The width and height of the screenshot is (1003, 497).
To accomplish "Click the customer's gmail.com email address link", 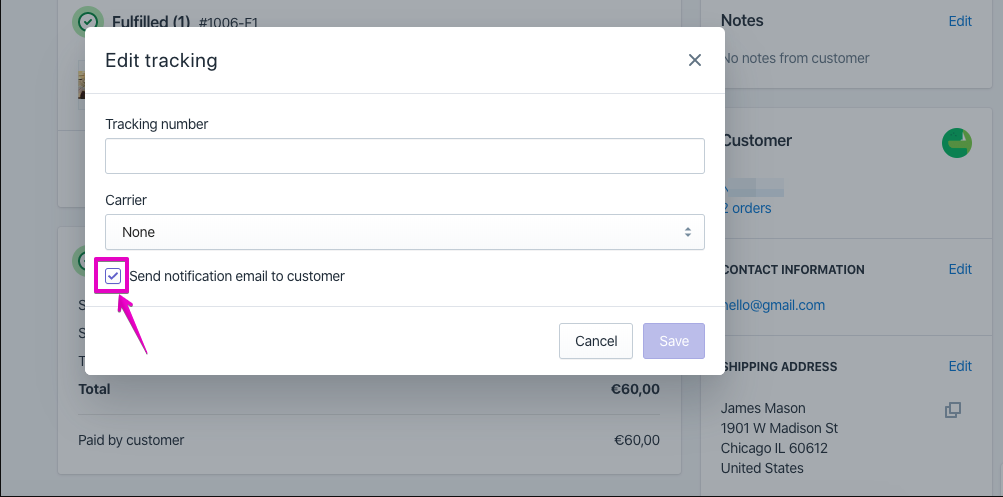I will (775, 305).
